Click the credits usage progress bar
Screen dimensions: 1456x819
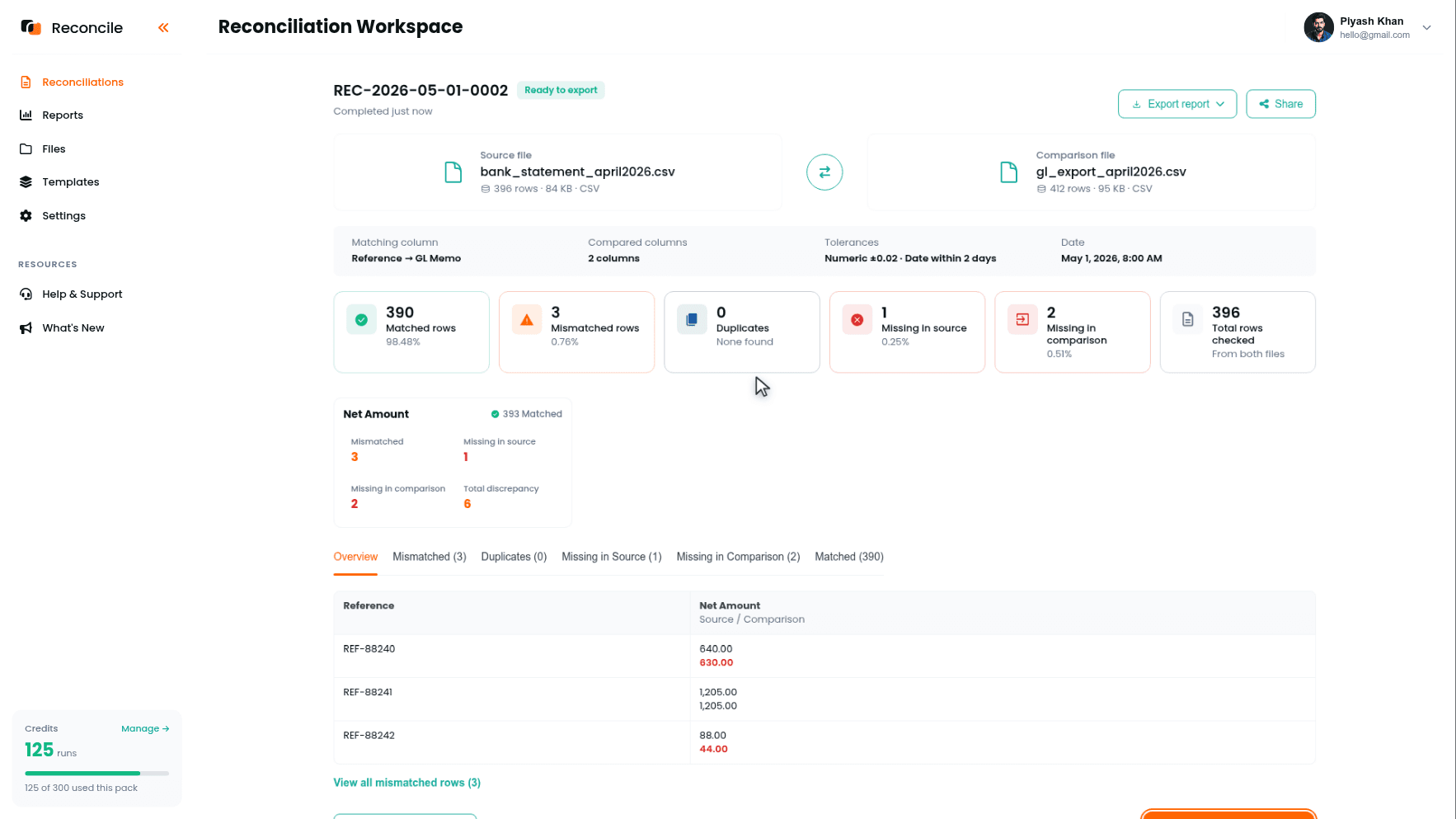coord(97,774)
